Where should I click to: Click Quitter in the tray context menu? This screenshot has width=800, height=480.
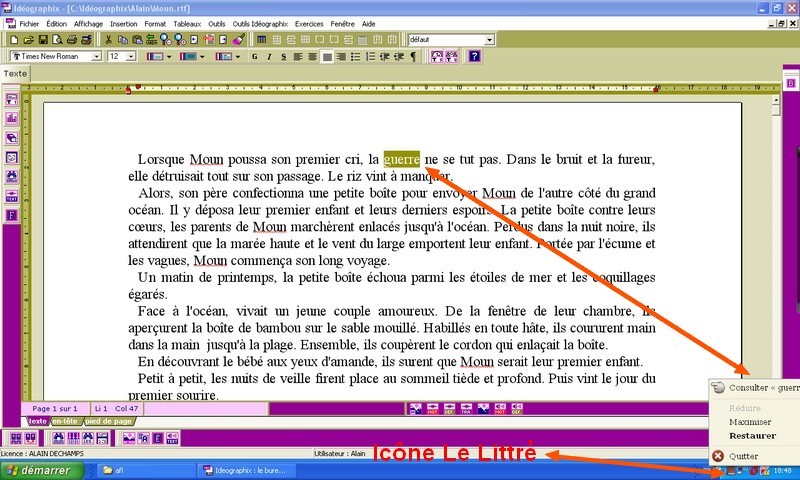click(742, 456)
